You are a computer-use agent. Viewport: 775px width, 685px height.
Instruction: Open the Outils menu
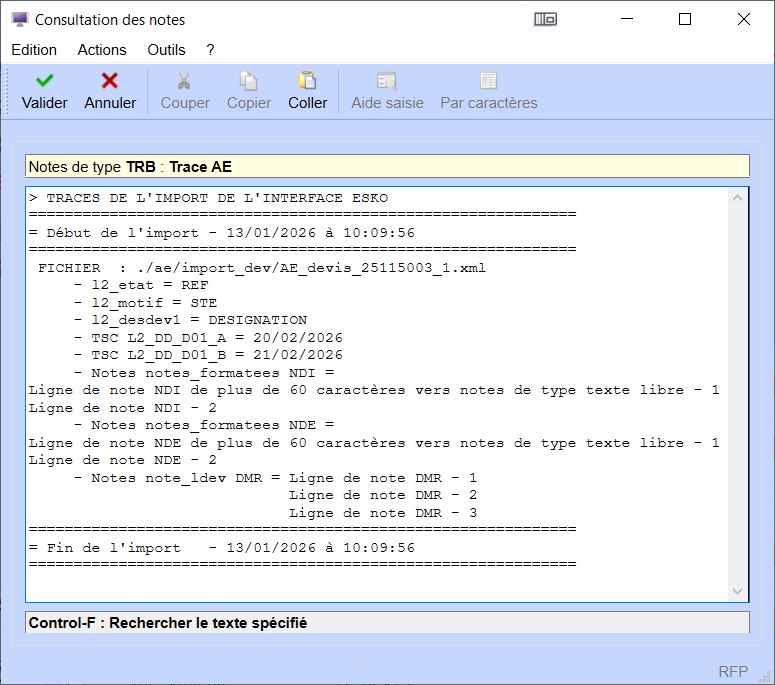166,50
